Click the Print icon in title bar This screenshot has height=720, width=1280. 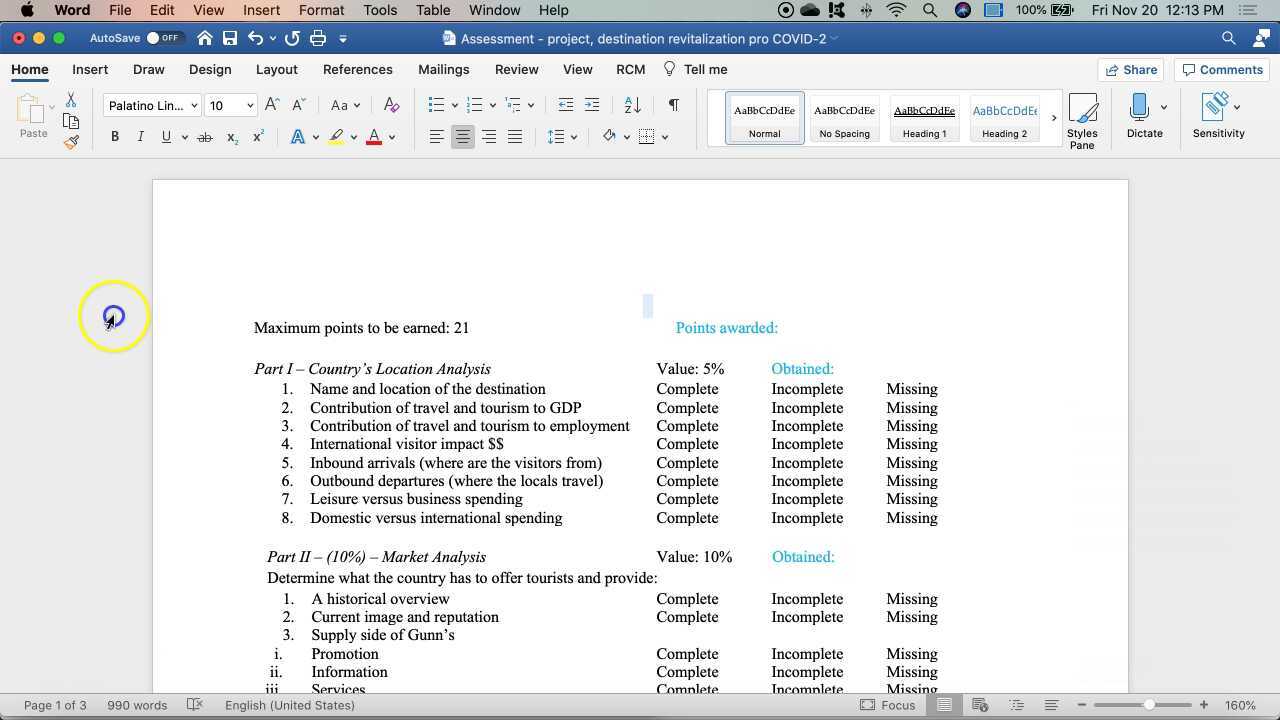318,38
